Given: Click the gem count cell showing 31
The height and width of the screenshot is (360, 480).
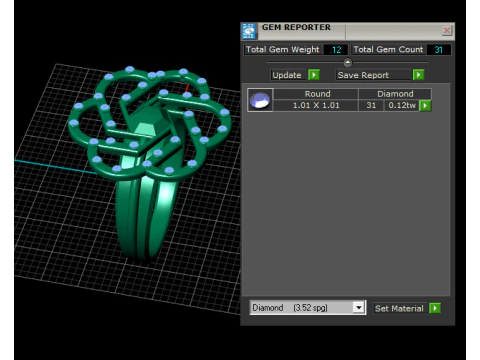Looking at the screenshot, I should click(371, 105).
